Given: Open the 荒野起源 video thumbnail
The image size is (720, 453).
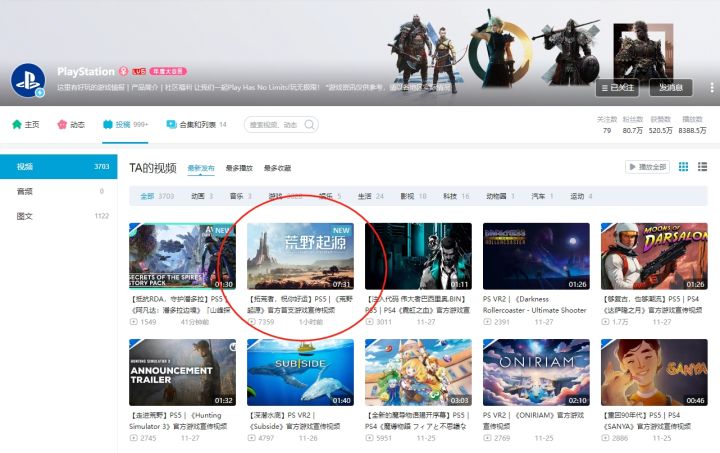Looking at the screenshot, I should 300,256.
